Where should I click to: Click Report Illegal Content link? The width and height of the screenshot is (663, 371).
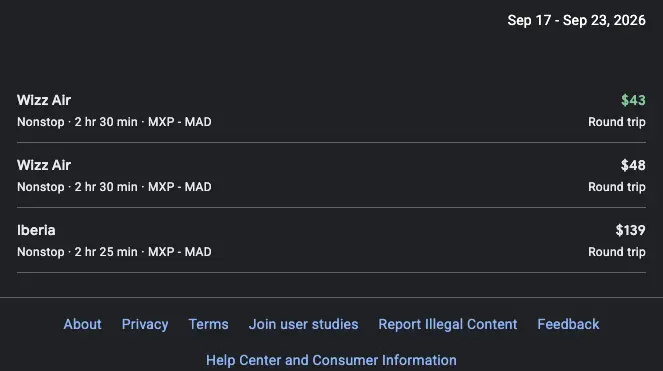point(448,324)
